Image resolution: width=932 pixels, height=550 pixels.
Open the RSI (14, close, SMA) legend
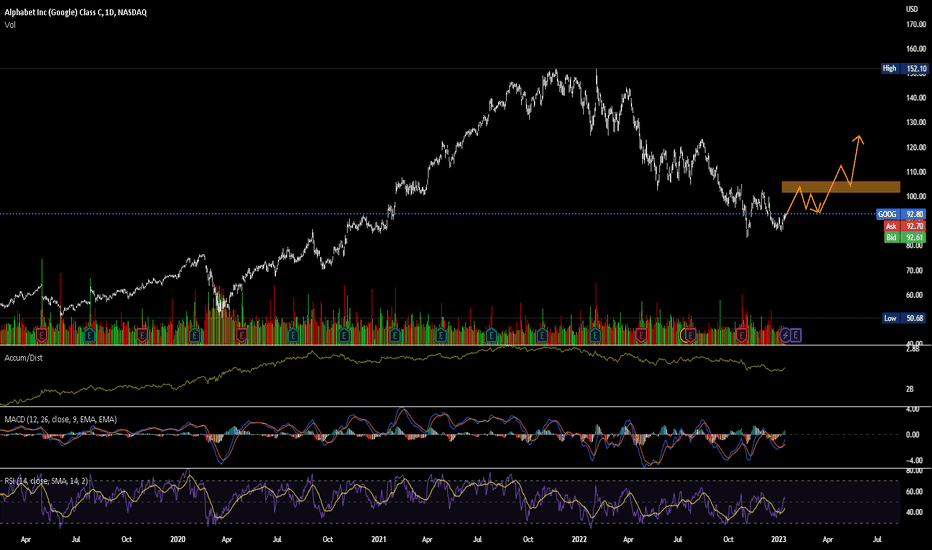[46, 480]
